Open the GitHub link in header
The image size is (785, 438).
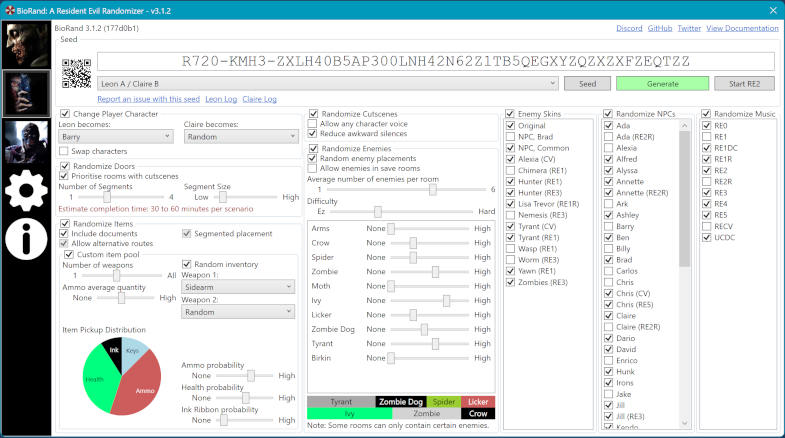(659, 28)
